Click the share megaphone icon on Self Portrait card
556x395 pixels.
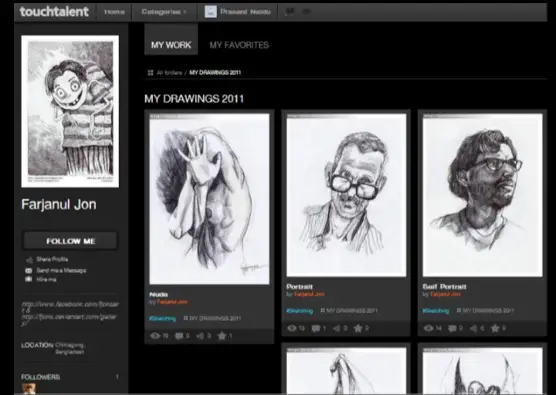pyautogui.click(x=473, y=329)
